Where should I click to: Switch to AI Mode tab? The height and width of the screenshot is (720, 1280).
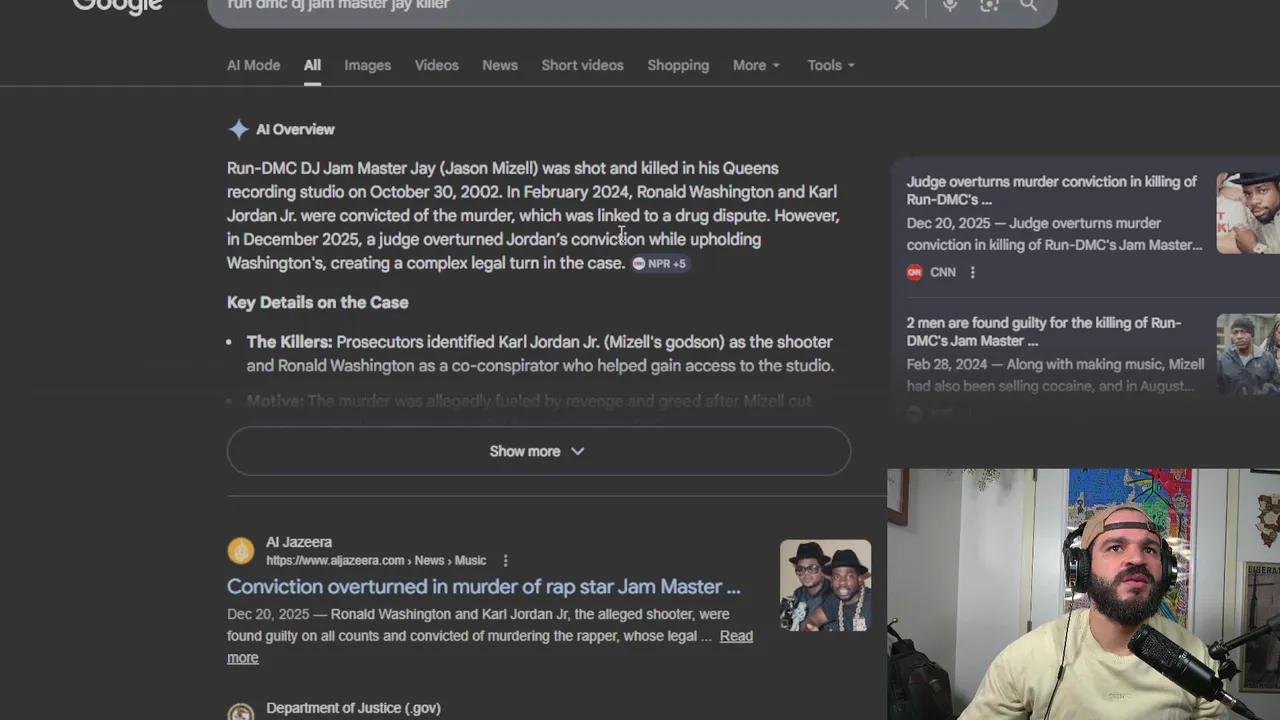pos(253,65)
